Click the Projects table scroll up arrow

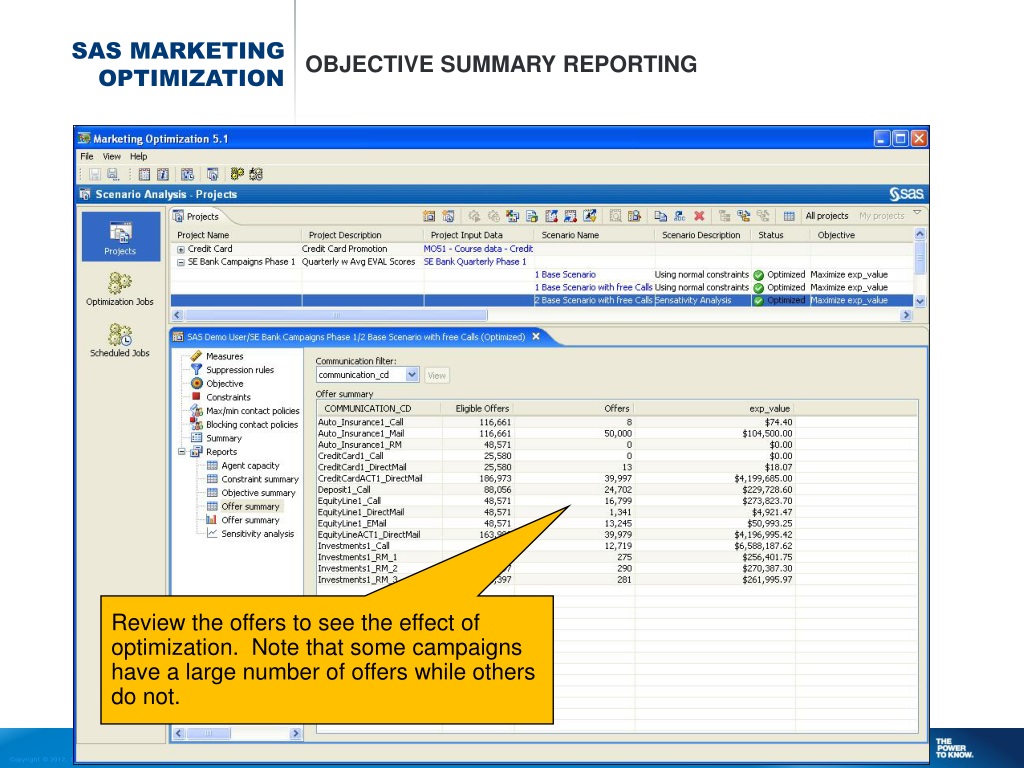[920, 234]
